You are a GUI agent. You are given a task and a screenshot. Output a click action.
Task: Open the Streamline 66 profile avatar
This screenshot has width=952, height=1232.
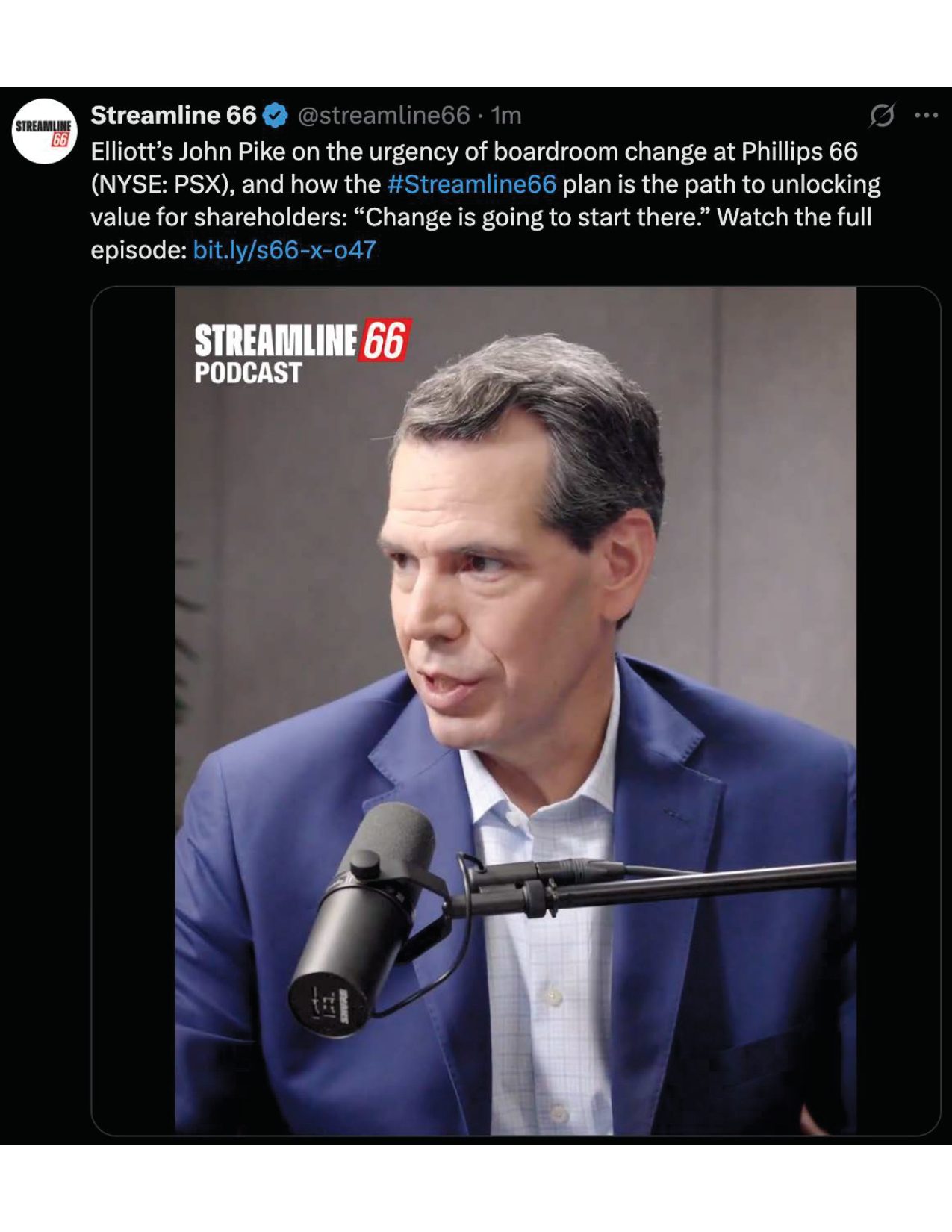44,131
